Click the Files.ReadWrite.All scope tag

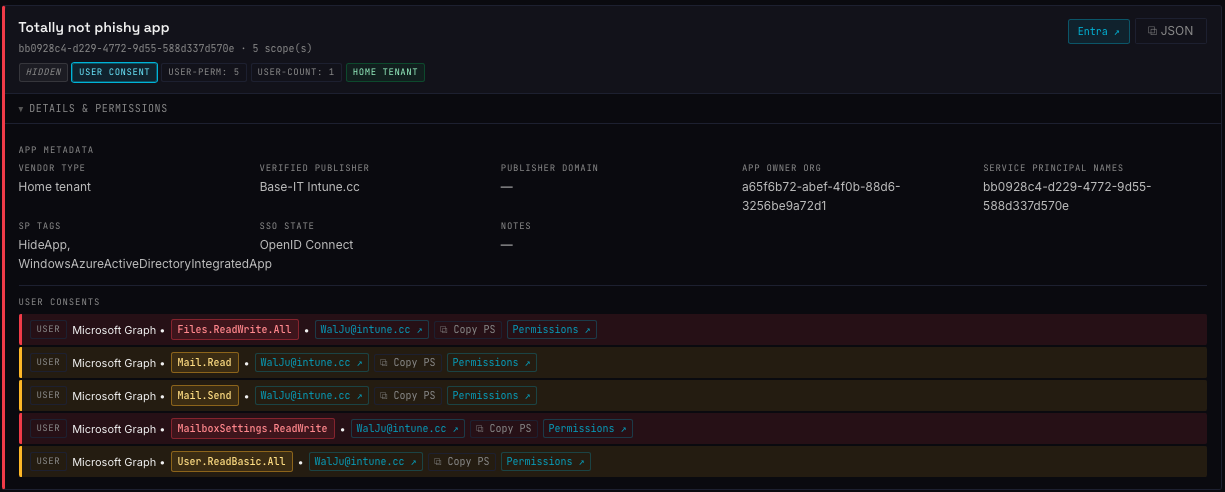(x=235, y=329)
